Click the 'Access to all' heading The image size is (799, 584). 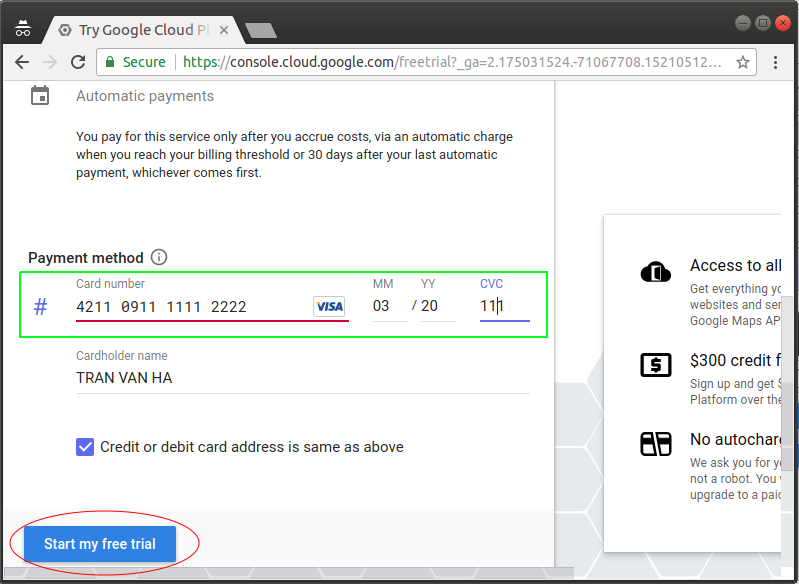tap(735, 266)
